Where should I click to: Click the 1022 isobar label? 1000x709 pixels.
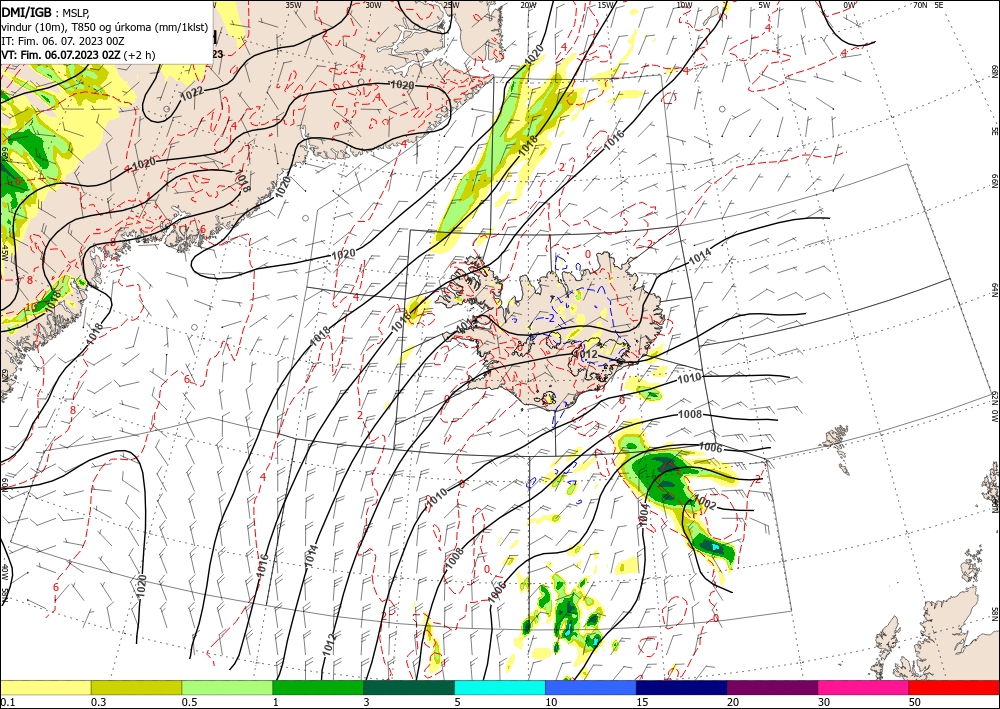(192, 93)
